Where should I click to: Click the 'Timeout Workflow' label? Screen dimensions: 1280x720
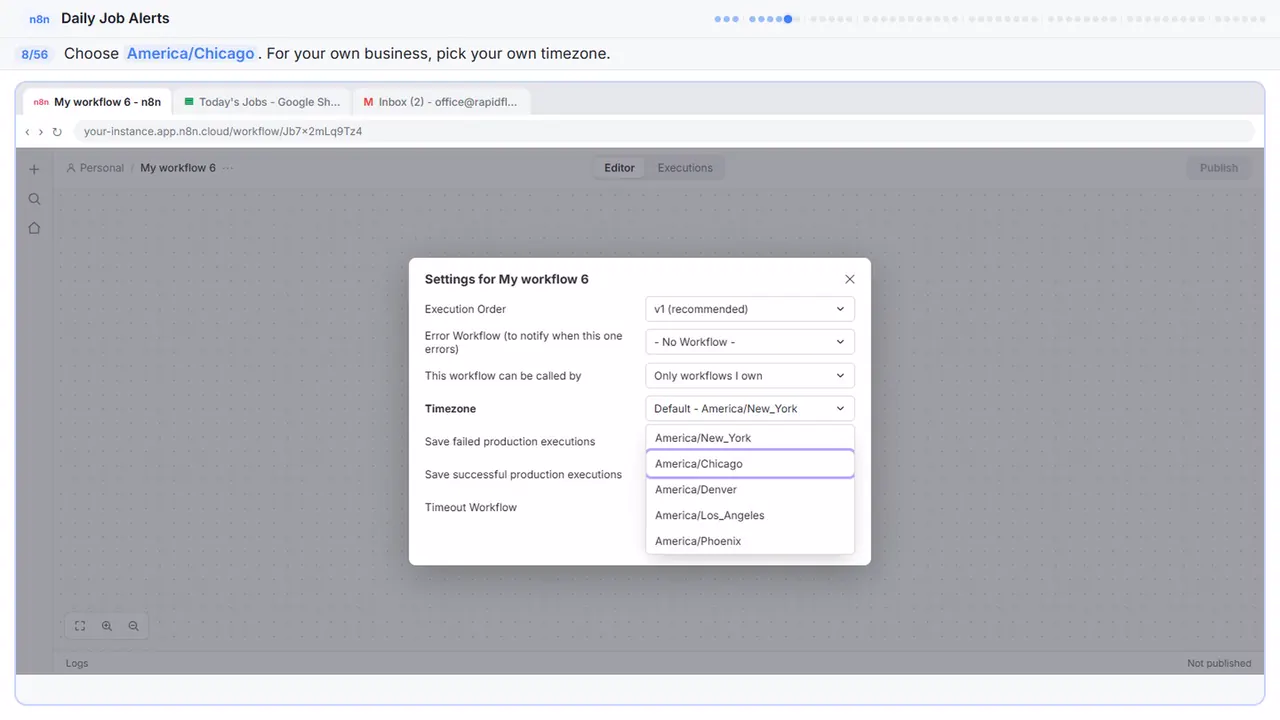point(471,508)
